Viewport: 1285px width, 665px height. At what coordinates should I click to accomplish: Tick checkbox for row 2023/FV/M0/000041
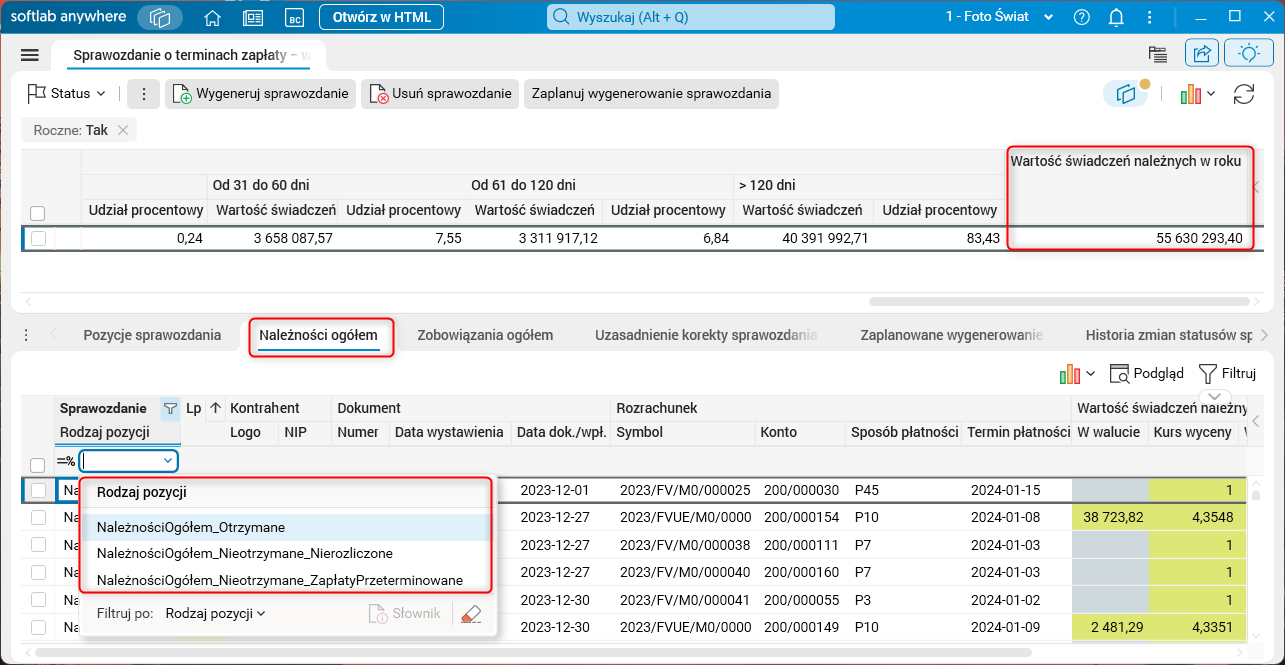pos(38,600)
